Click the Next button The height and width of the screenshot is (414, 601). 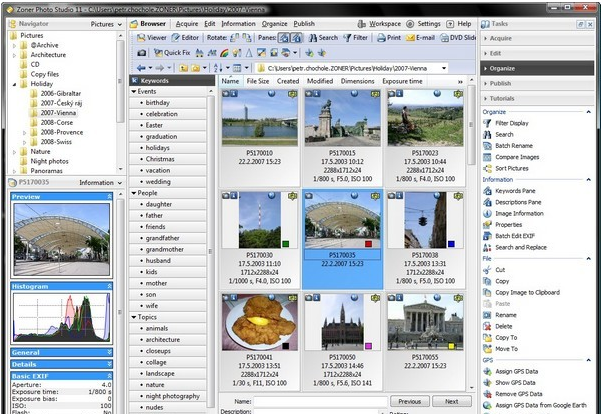452,401
